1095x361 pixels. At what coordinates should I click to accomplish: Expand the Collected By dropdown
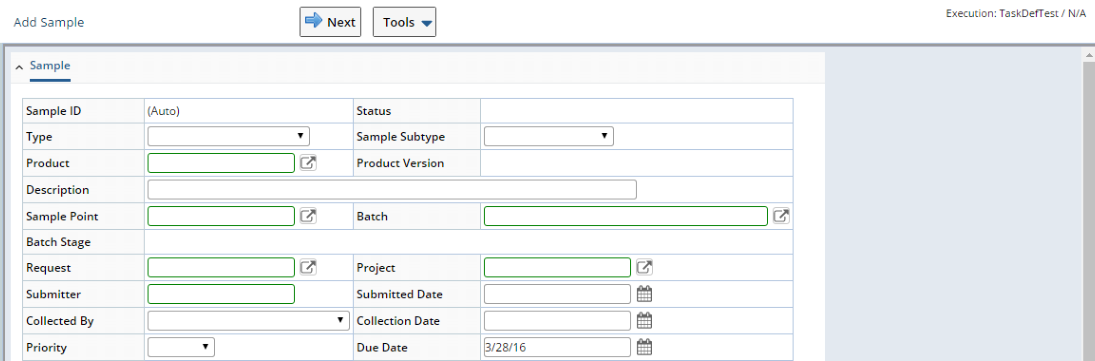(249, 321)
